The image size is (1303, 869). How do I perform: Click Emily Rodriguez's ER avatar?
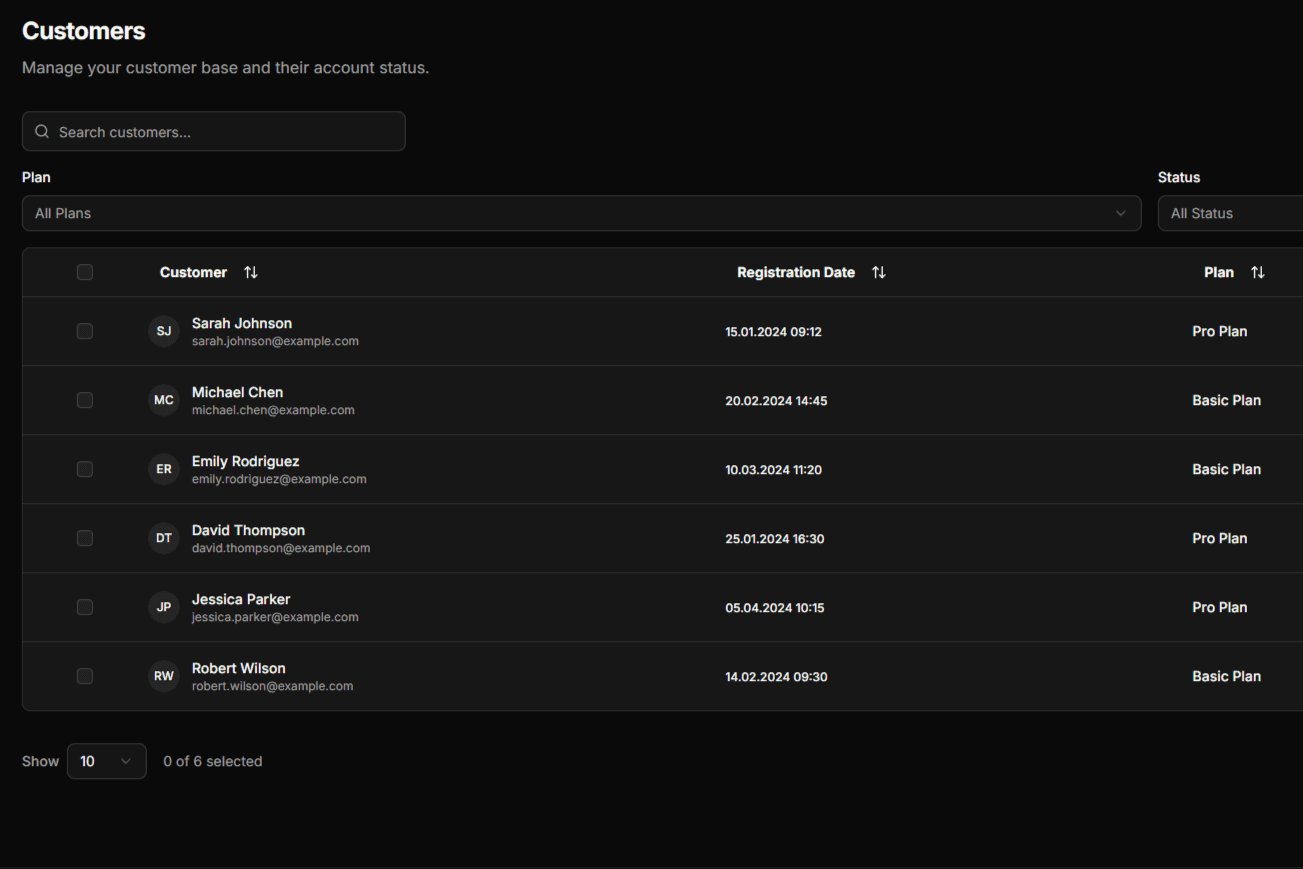(164, 469)
